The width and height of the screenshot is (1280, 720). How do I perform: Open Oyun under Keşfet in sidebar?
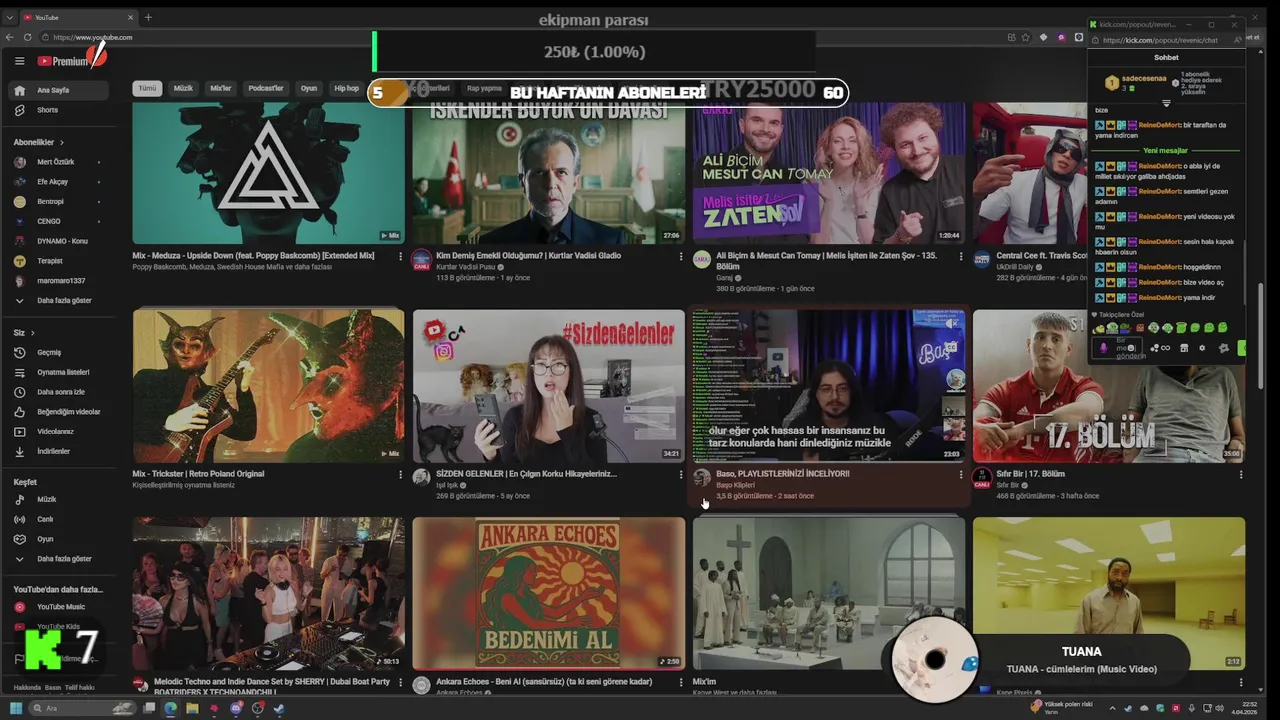pyautogui.click(x=59, y=539)
